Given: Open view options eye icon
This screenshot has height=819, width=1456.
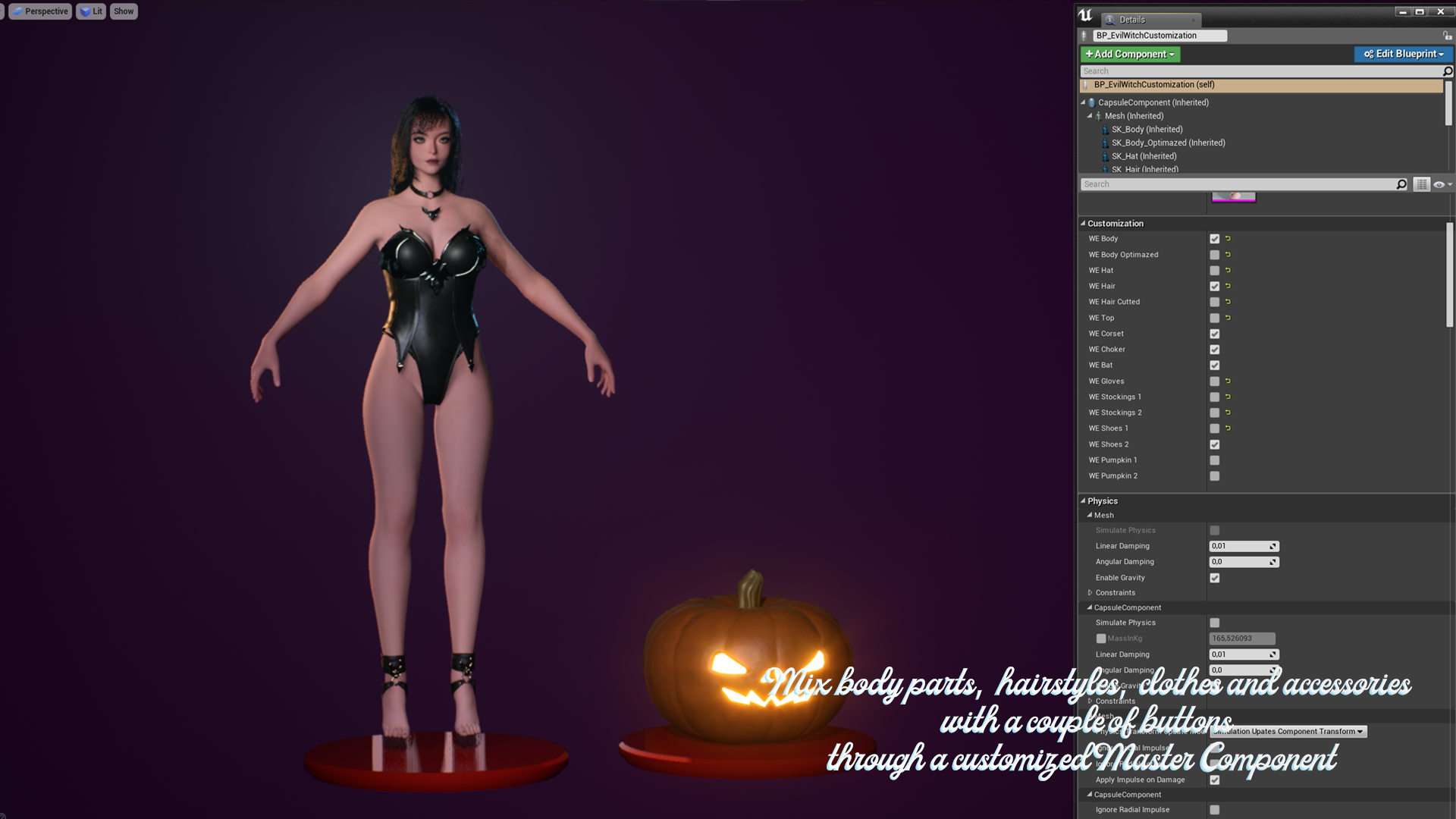Looking at the screenshot, I should point(1441,184).
